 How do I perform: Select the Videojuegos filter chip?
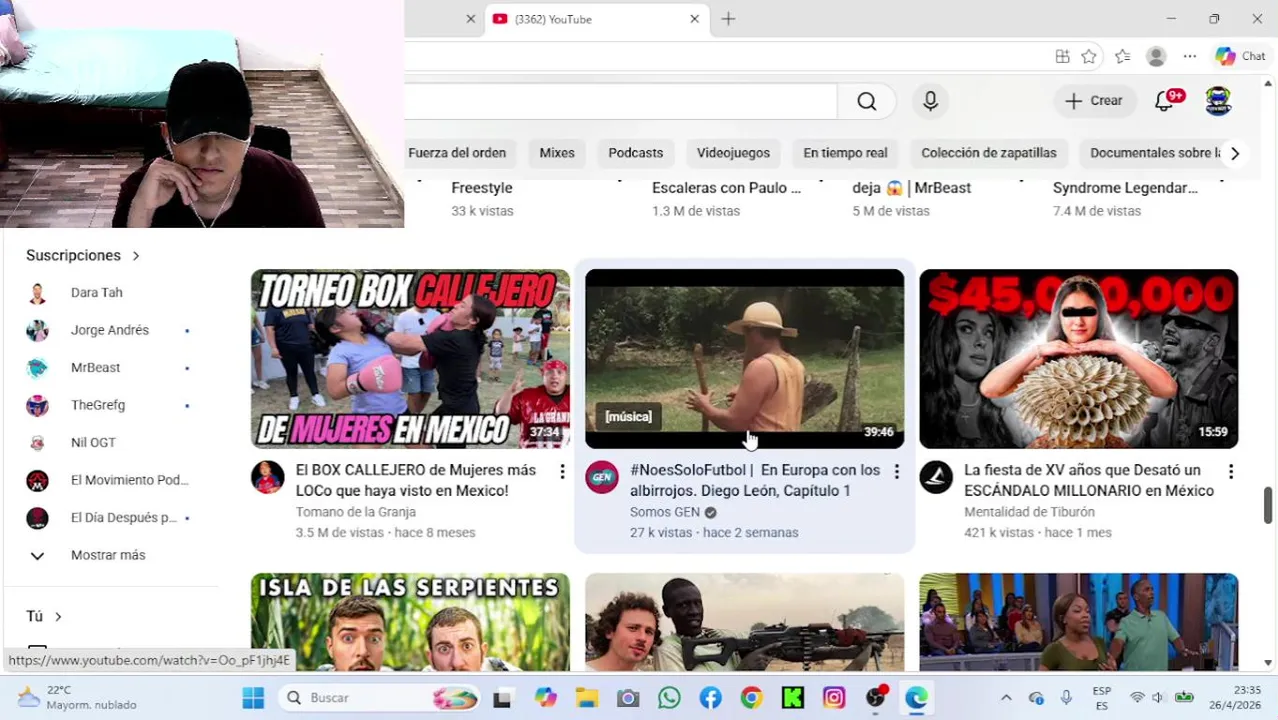(x=733, y=153)
